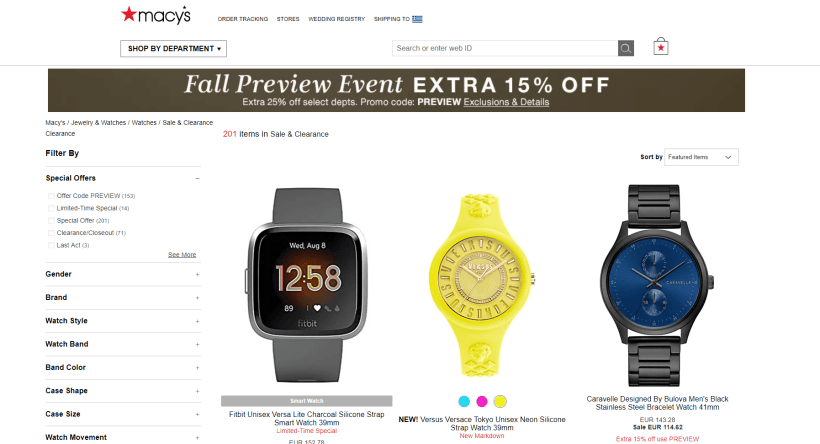The image size is (820, 444).
Task: Click the Macy's star logo
Action: click(x=156, y=15)
